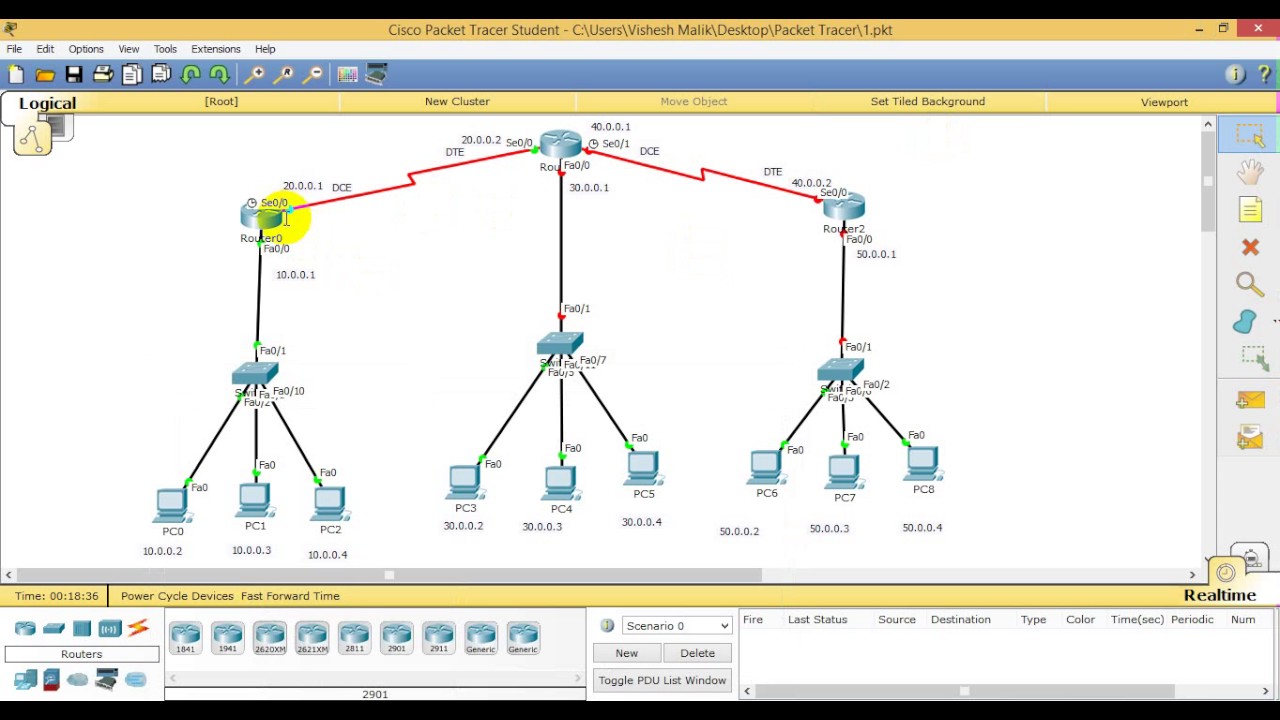Click the device list right scroll arrow

(x=578, y=678)
